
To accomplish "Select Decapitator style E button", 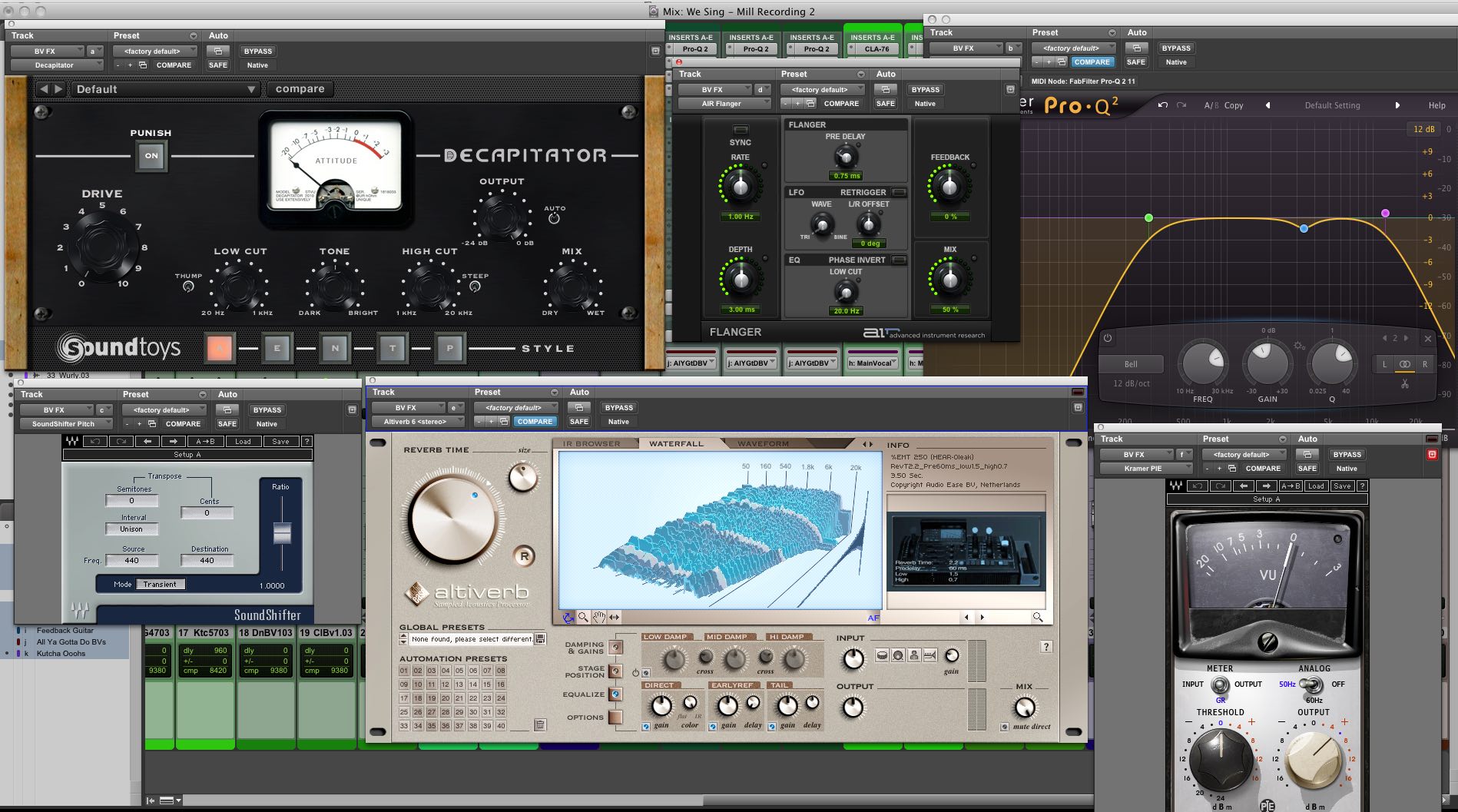I will click(277, 348).
